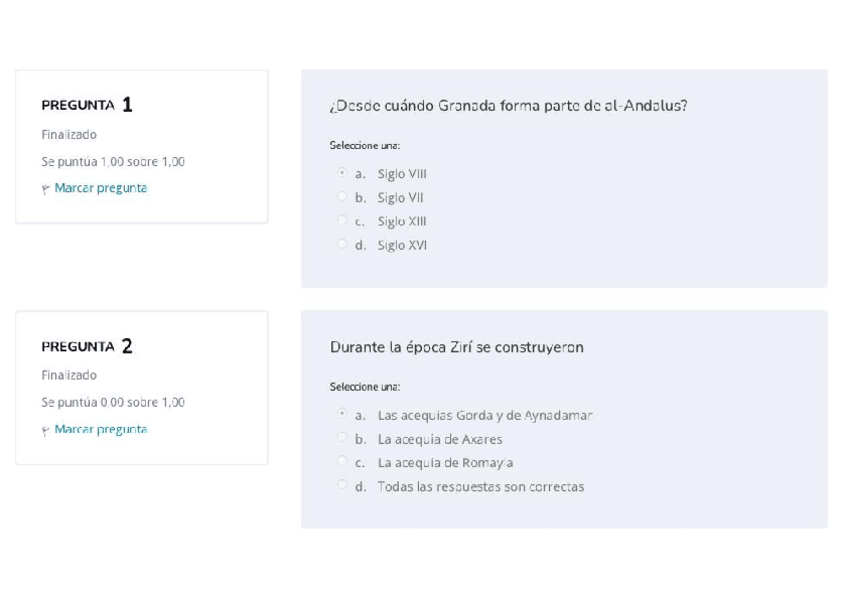
Task: Click the Granada al-Andalus question text
Action: 508,106
